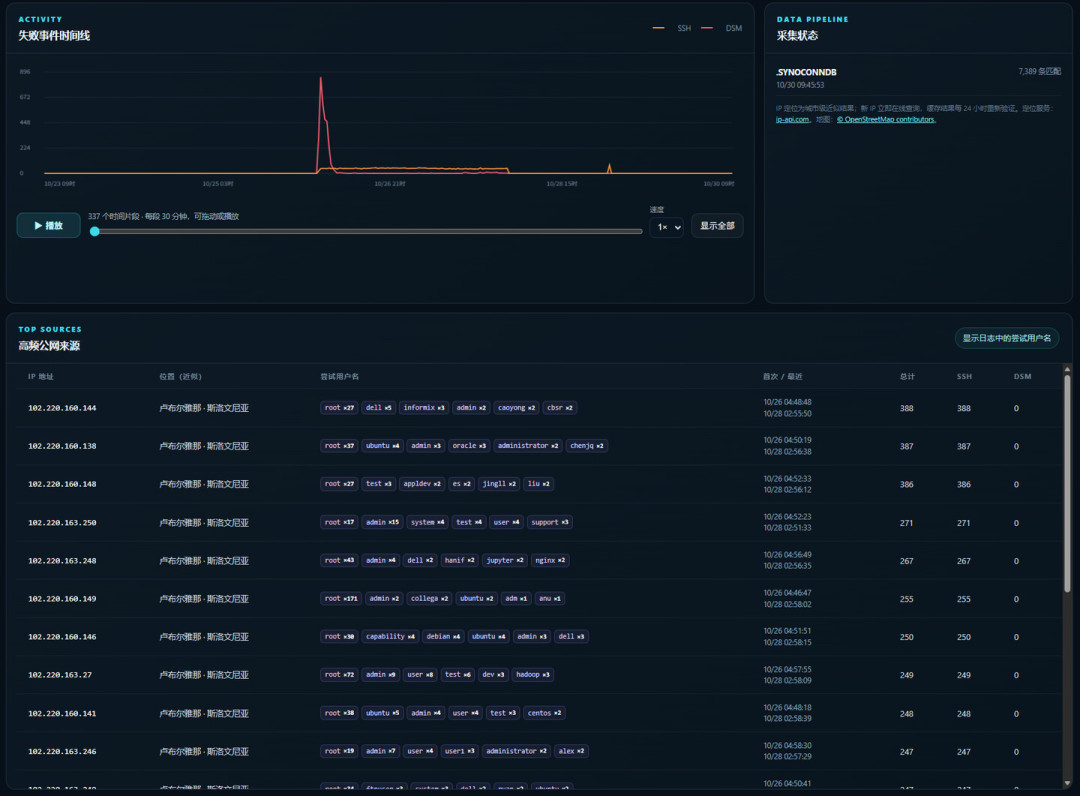The width and height of the screenshot is (1080, 796).
Task: Click the root ×171 username tag
Action: [x=341, y=598]
